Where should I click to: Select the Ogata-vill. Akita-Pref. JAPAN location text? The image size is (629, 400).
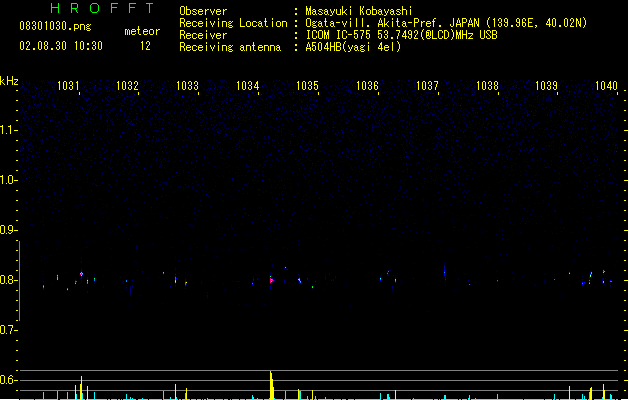(x=446, y=23)
